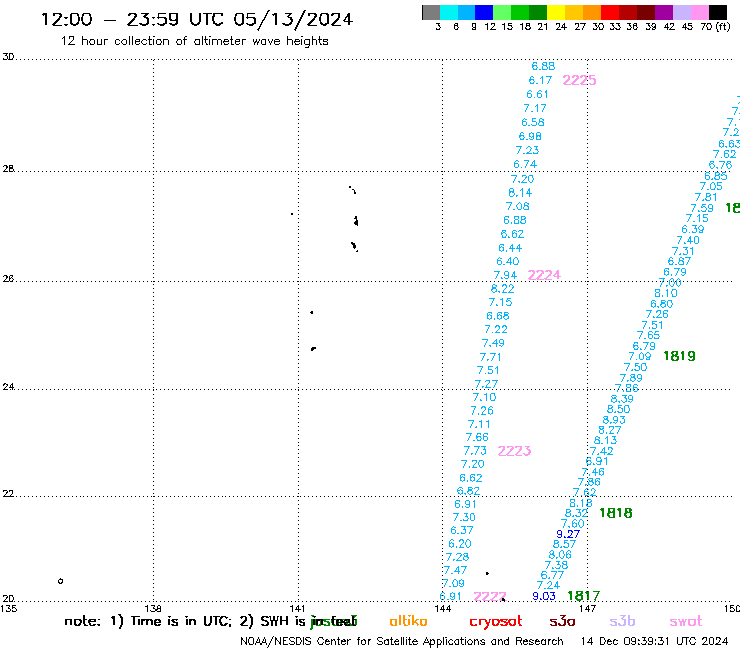Click the pink time label 2225
This screenshot has height=650, width=740.
[579, 80]
